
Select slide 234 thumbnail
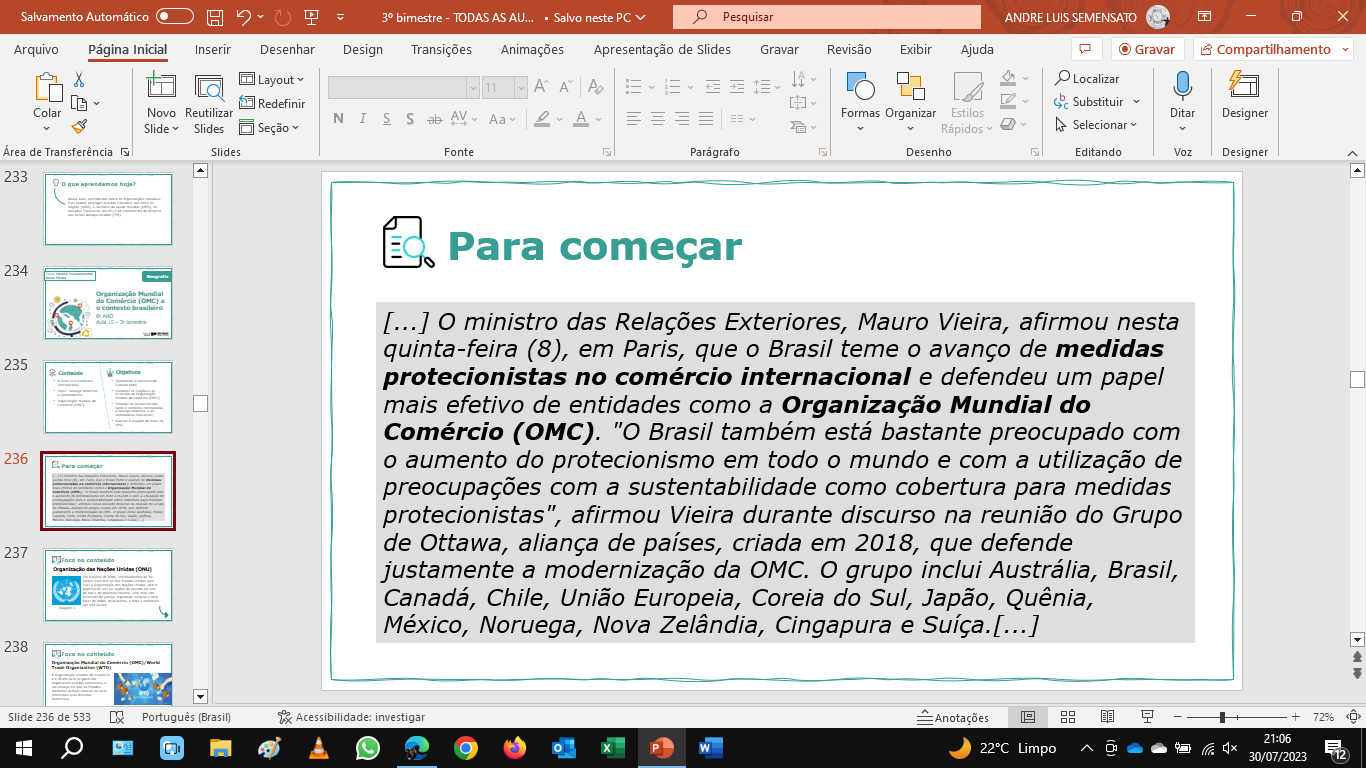coord(108,303)
